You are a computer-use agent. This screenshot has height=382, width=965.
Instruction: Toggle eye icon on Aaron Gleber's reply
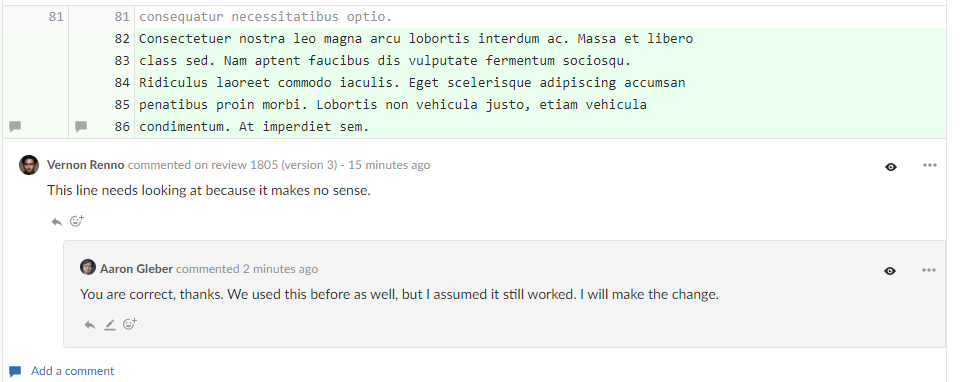point(890,271)
